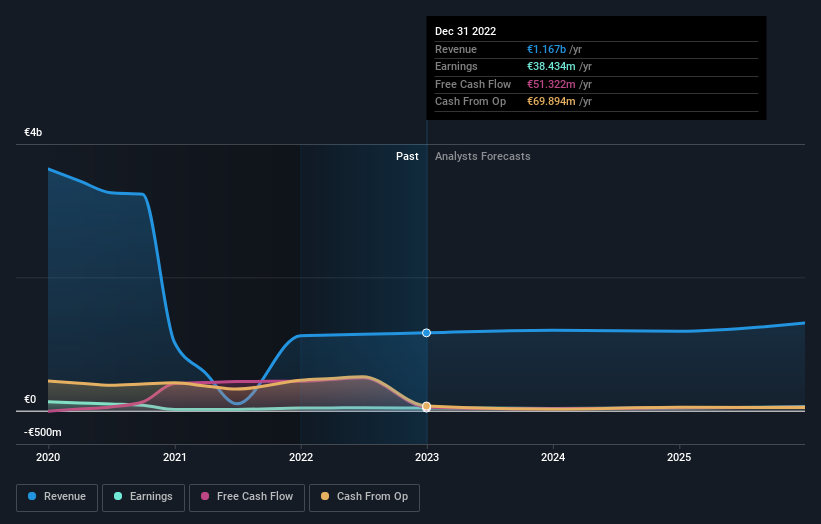This screenshot has width=821, height=524.
Task: Toggle the Revenue legend series
Action: pyautogui.click(x=57, y=497)
